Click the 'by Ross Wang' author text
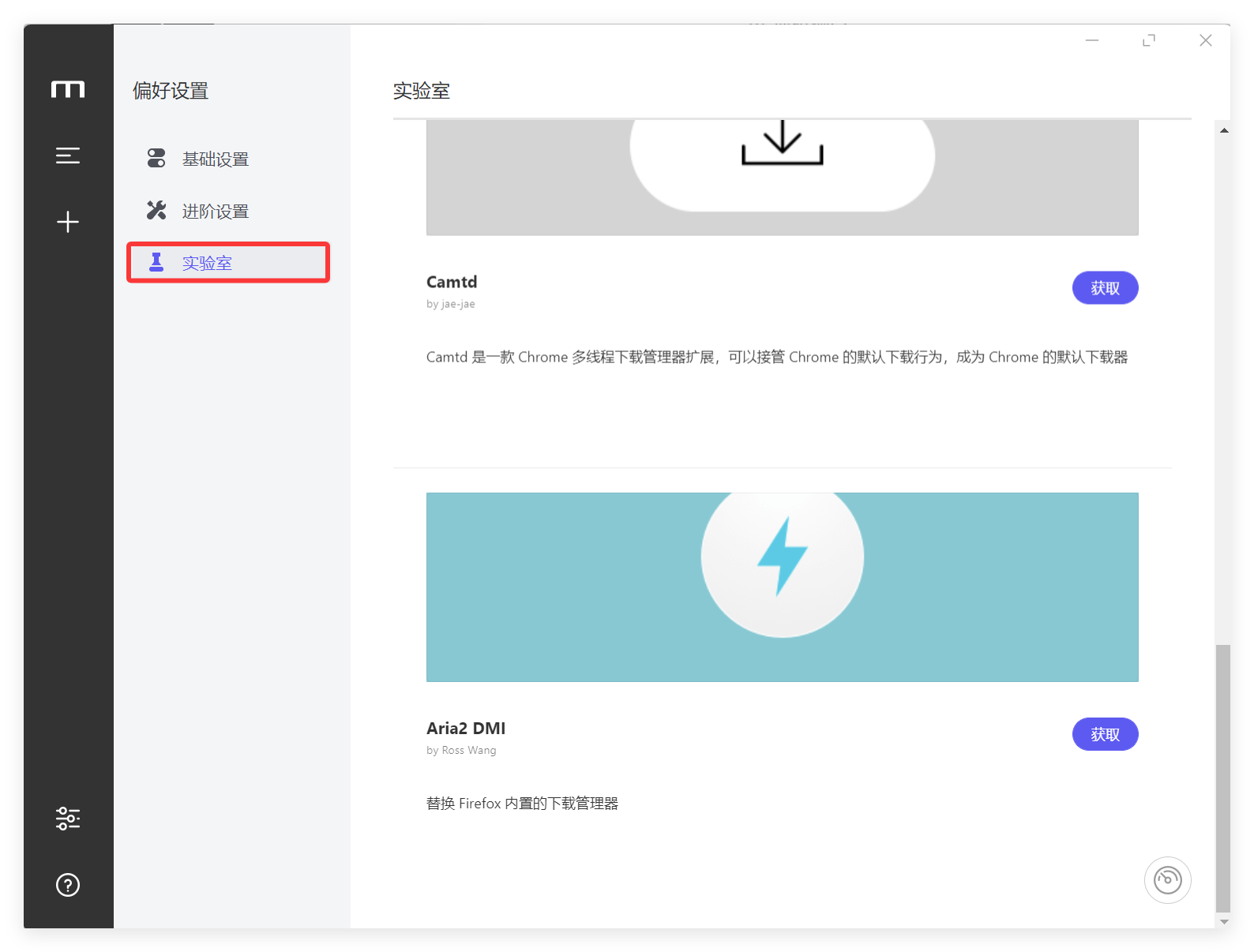1254x952 pixels. [461, 750]
